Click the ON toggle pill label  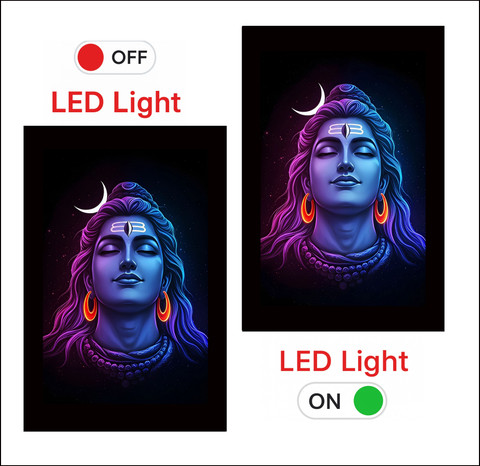click(324, 401)
